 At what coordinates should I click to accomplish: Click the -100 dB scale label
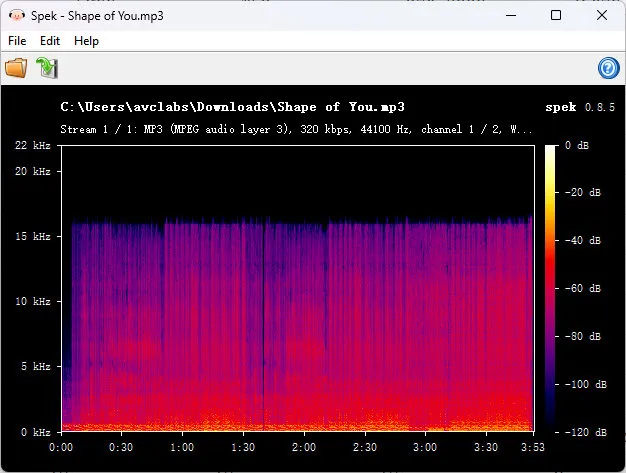(x=586, y=384)
